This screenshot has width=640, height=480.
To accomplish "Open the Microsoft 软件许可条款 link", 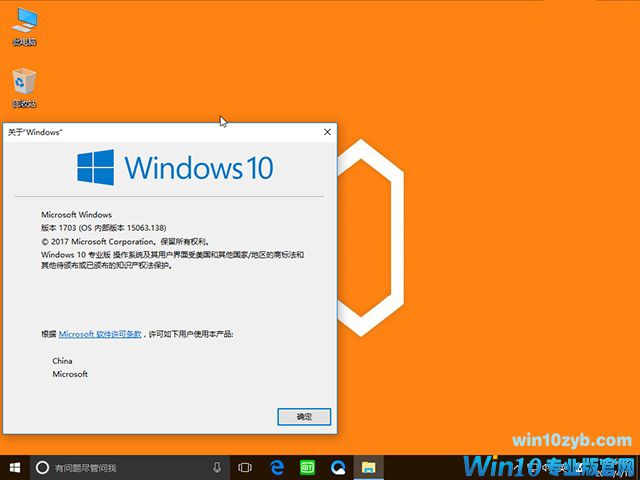I will pyautogui.click(x=100, y=334).
